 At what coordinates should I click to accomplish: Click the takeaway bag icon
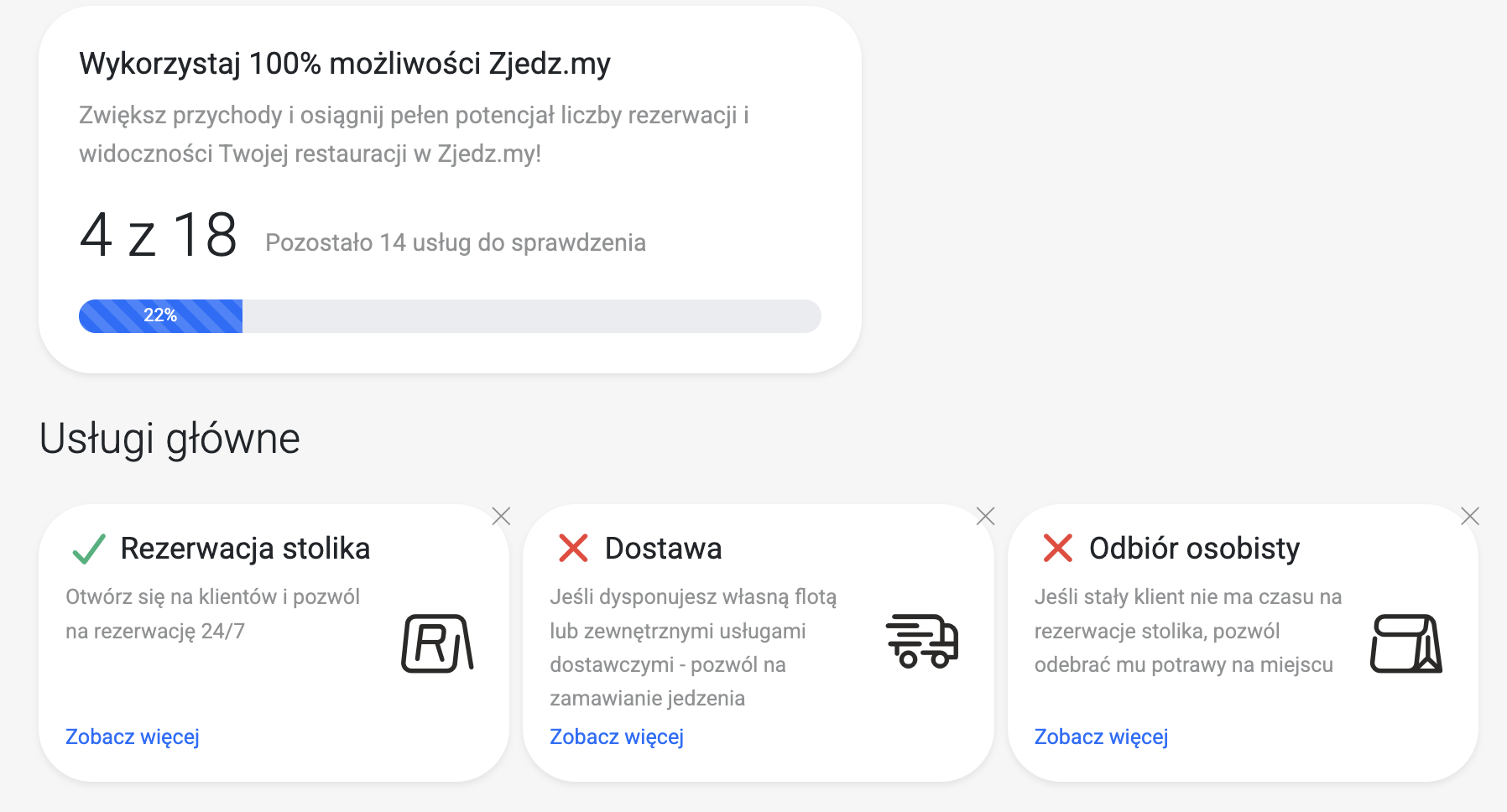click(1405, 643)
